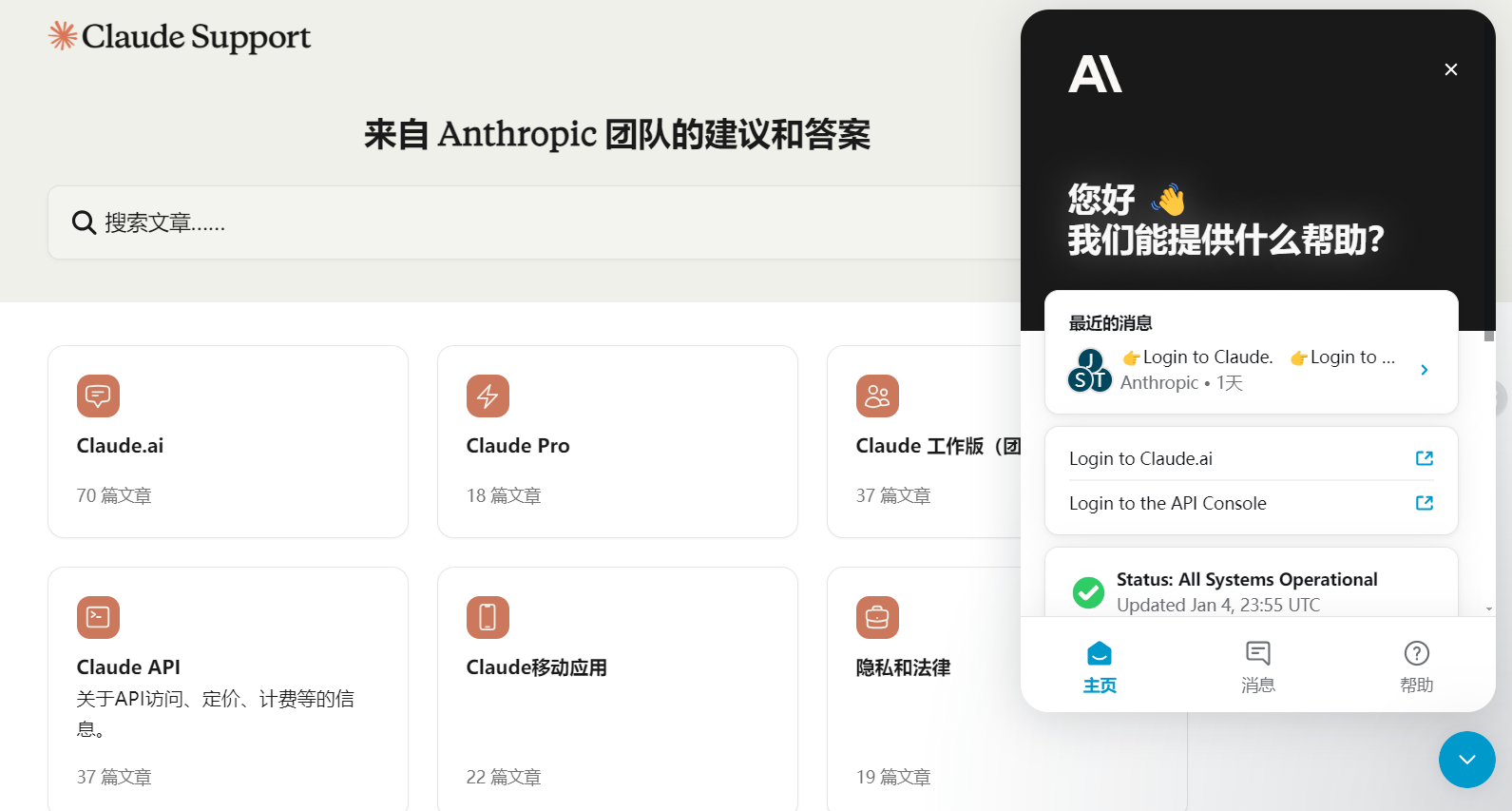The image size is (1512, 811).
Task: Click the Anthropic logo in chat widget
Action: pyautogui.click(x=1095, y=74)
